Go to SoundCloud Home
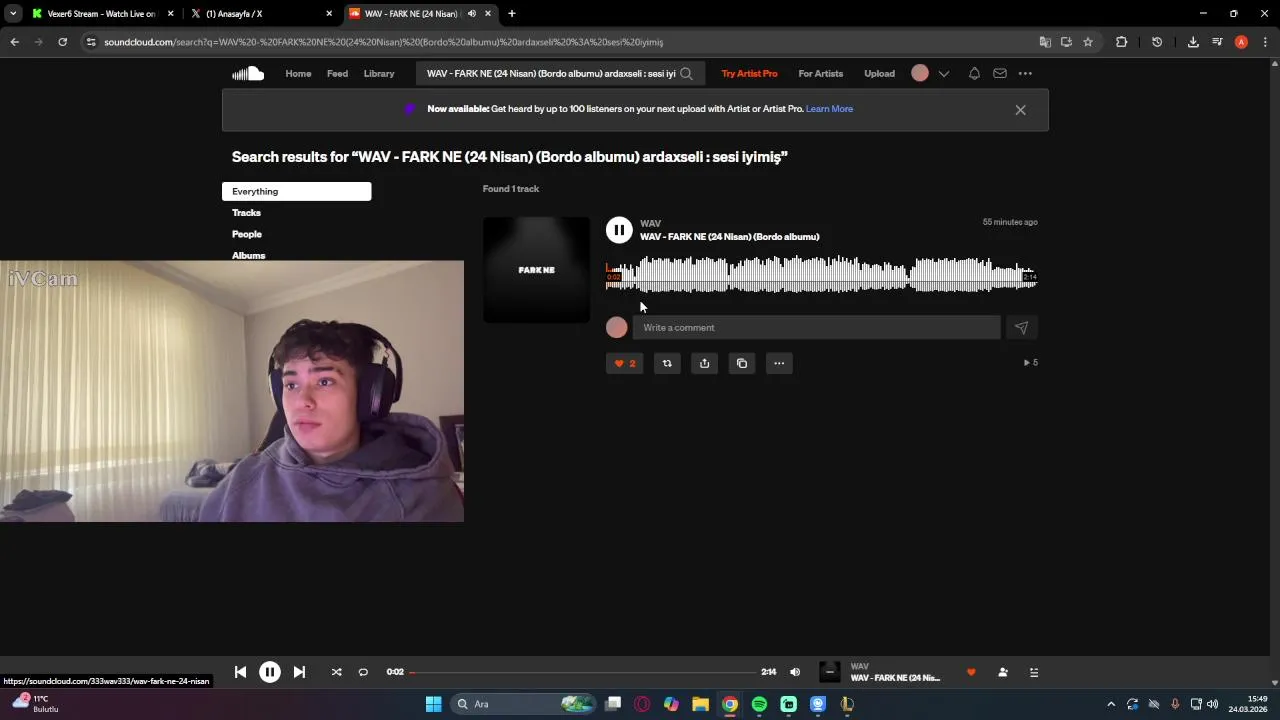Image resolution: width=1280 pixels, height=720 pixels. click(x=298, y=73)
